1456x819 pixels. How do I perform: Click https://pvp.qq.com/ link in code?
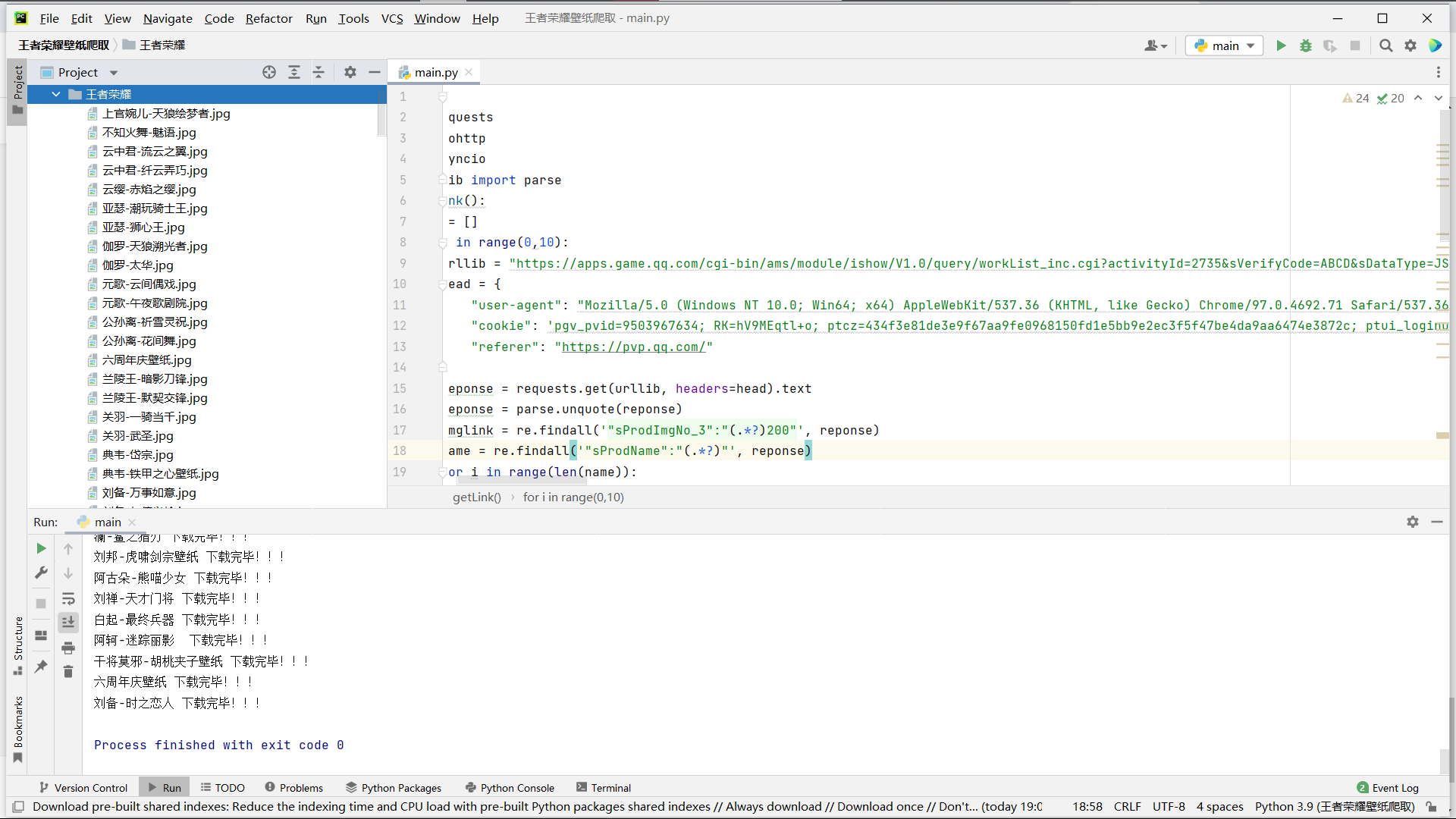coord(633,347)
